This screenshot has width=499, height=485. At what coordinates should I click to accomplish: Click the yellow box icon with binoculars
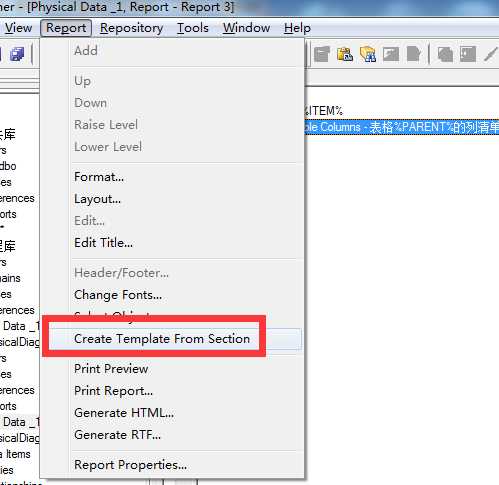[368, 54]
